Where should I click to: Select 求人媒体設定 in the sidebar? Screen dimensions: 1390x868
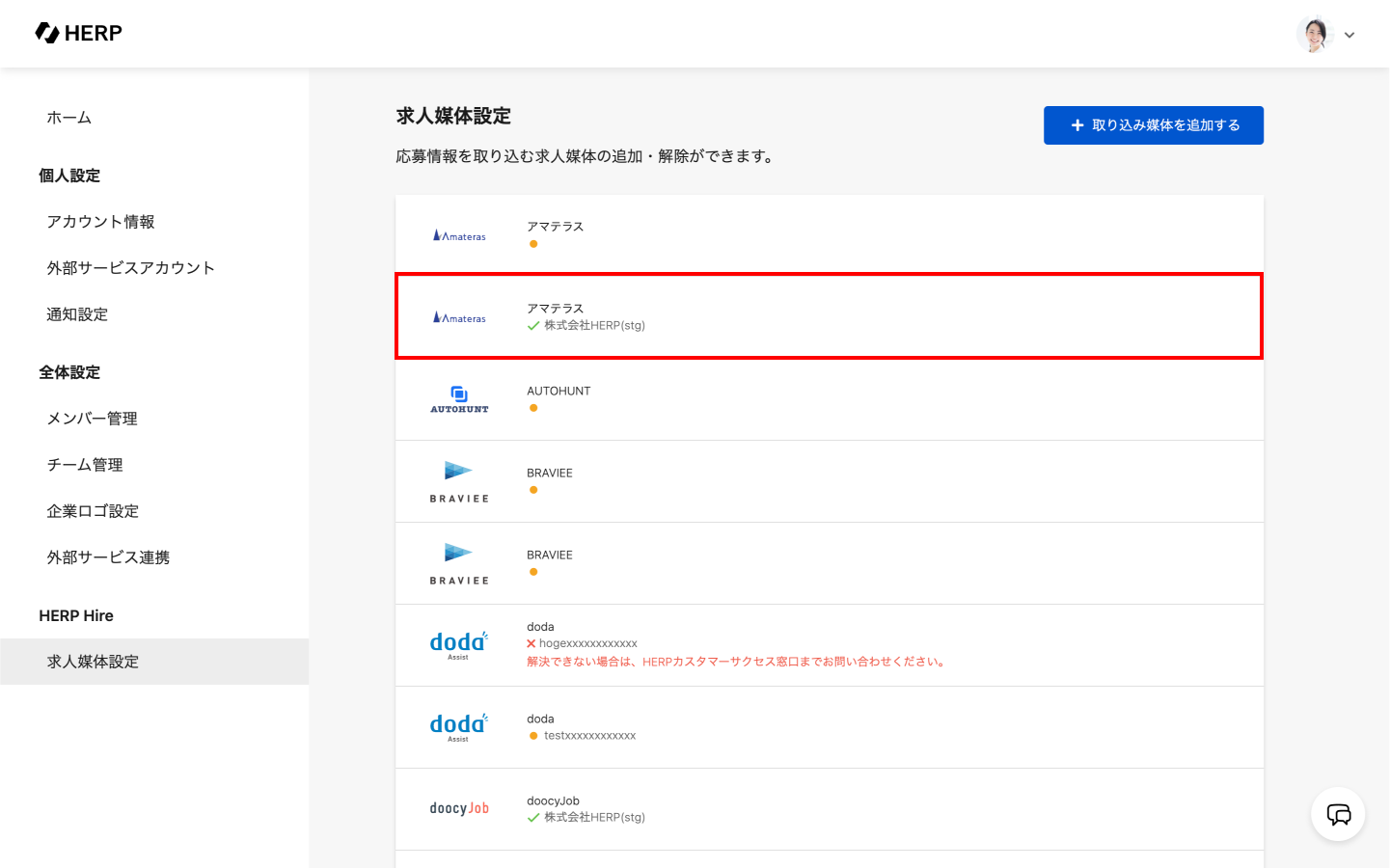point(154,662)
